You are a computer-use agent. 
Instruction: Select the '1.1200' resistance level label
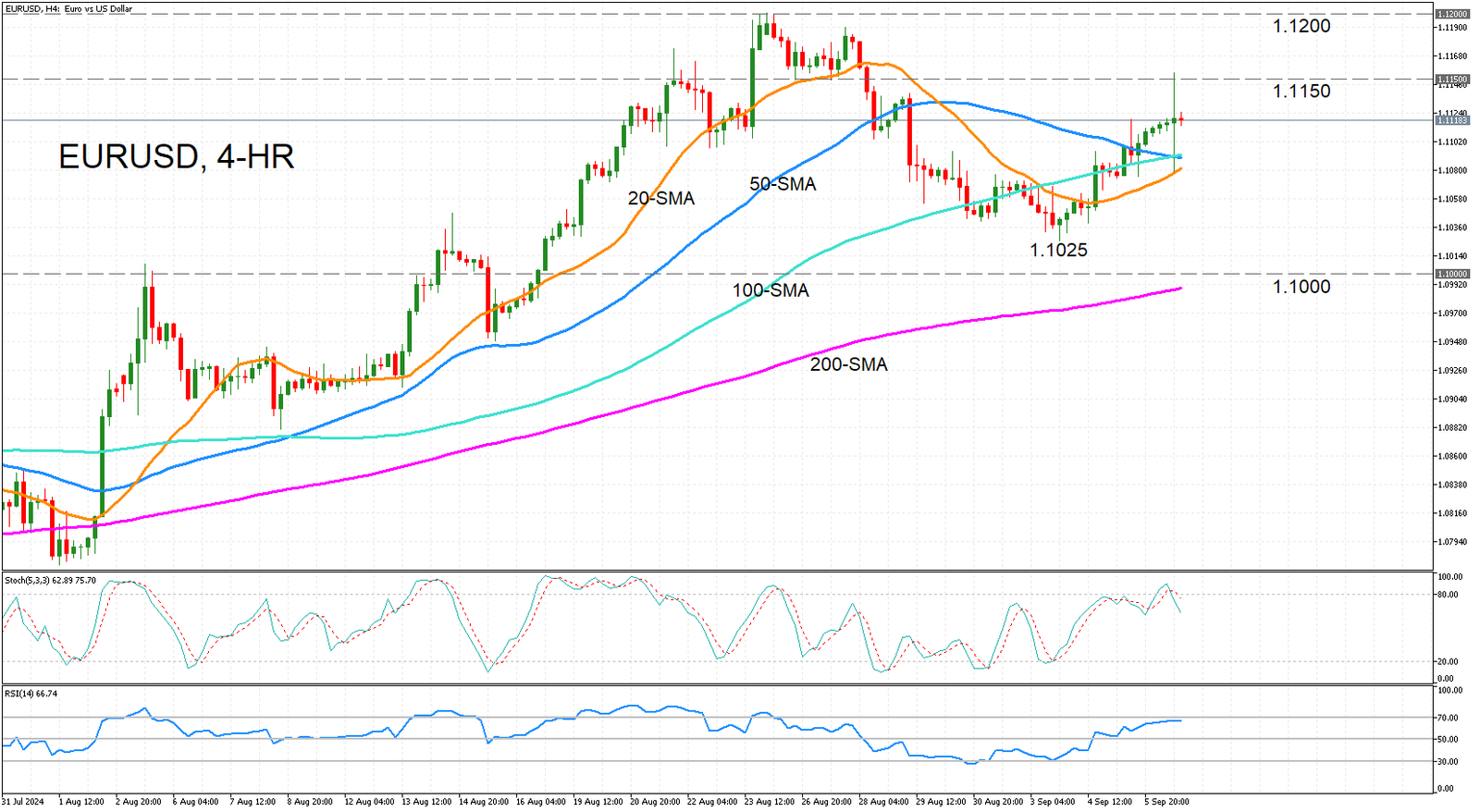coord(1301,26)
